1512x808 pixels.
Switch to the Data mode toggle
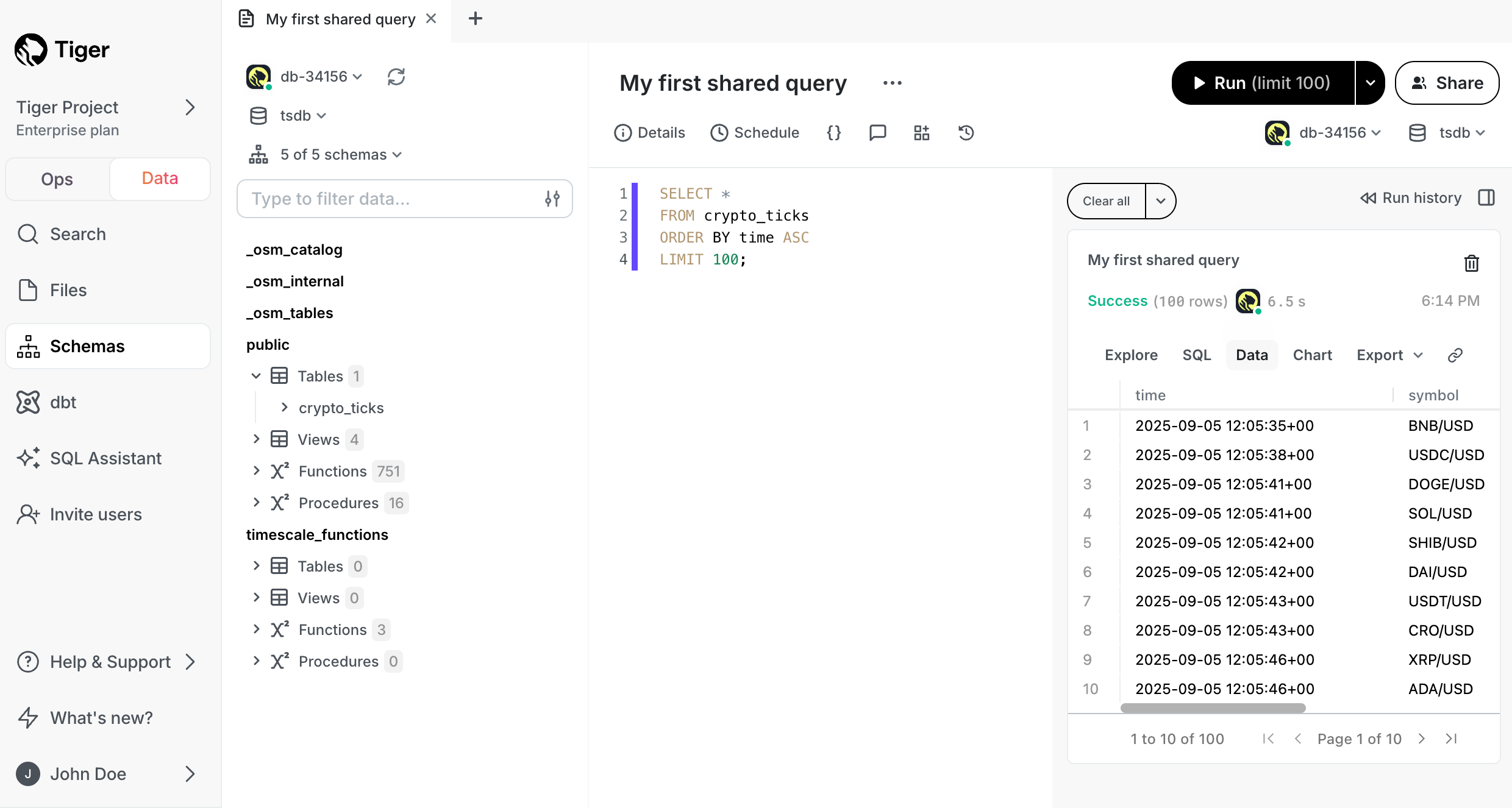[x=160, y=179]
